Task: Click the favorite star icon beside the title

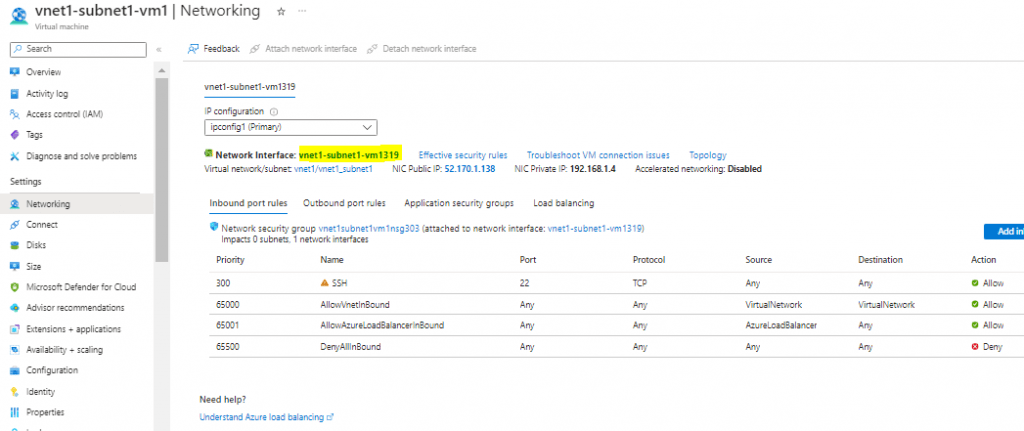Action: [x=281, y=11]
